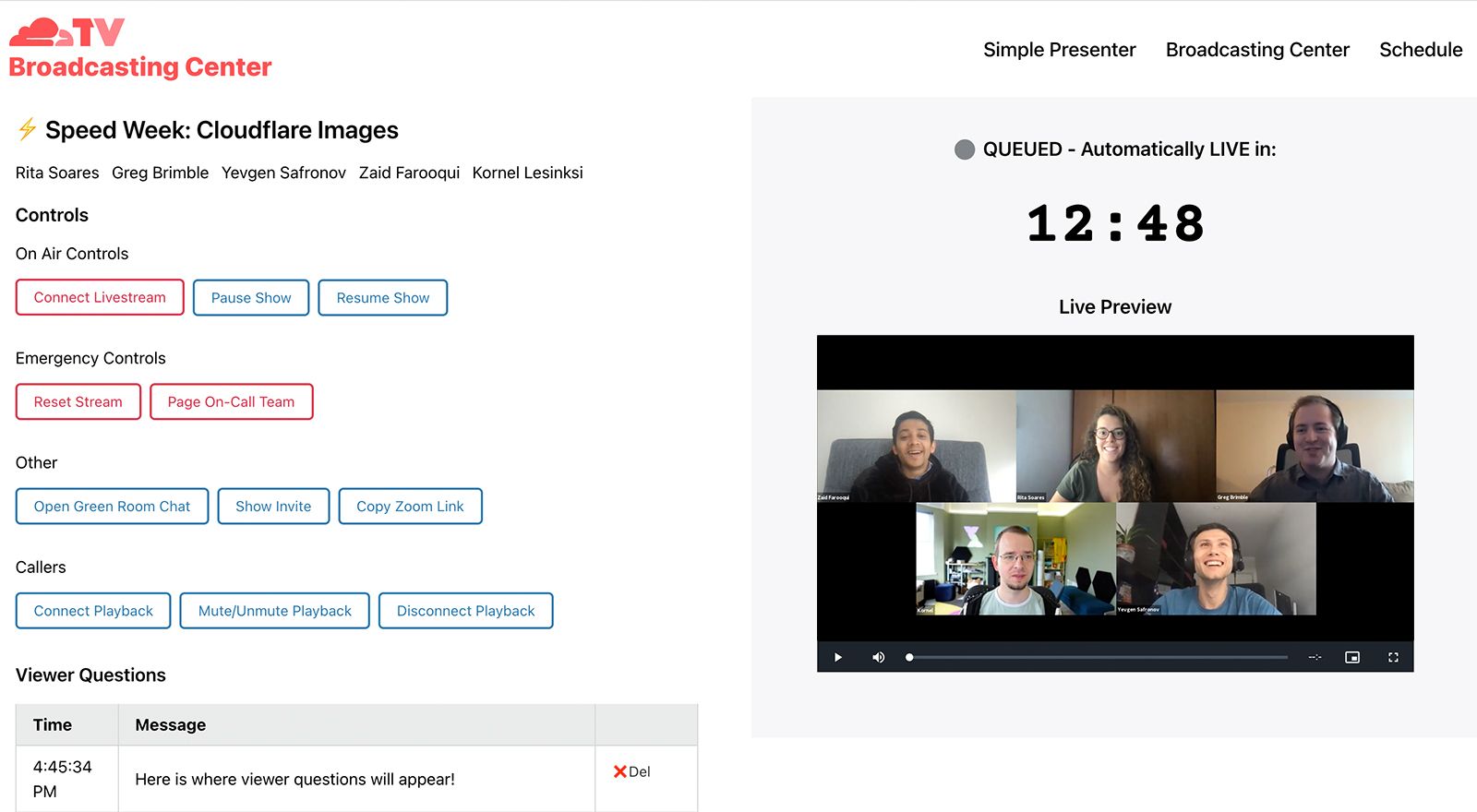Click the 12:48 countdown timer
The height and width of the screenshot is (812, 1477).
coord(1115,223)
